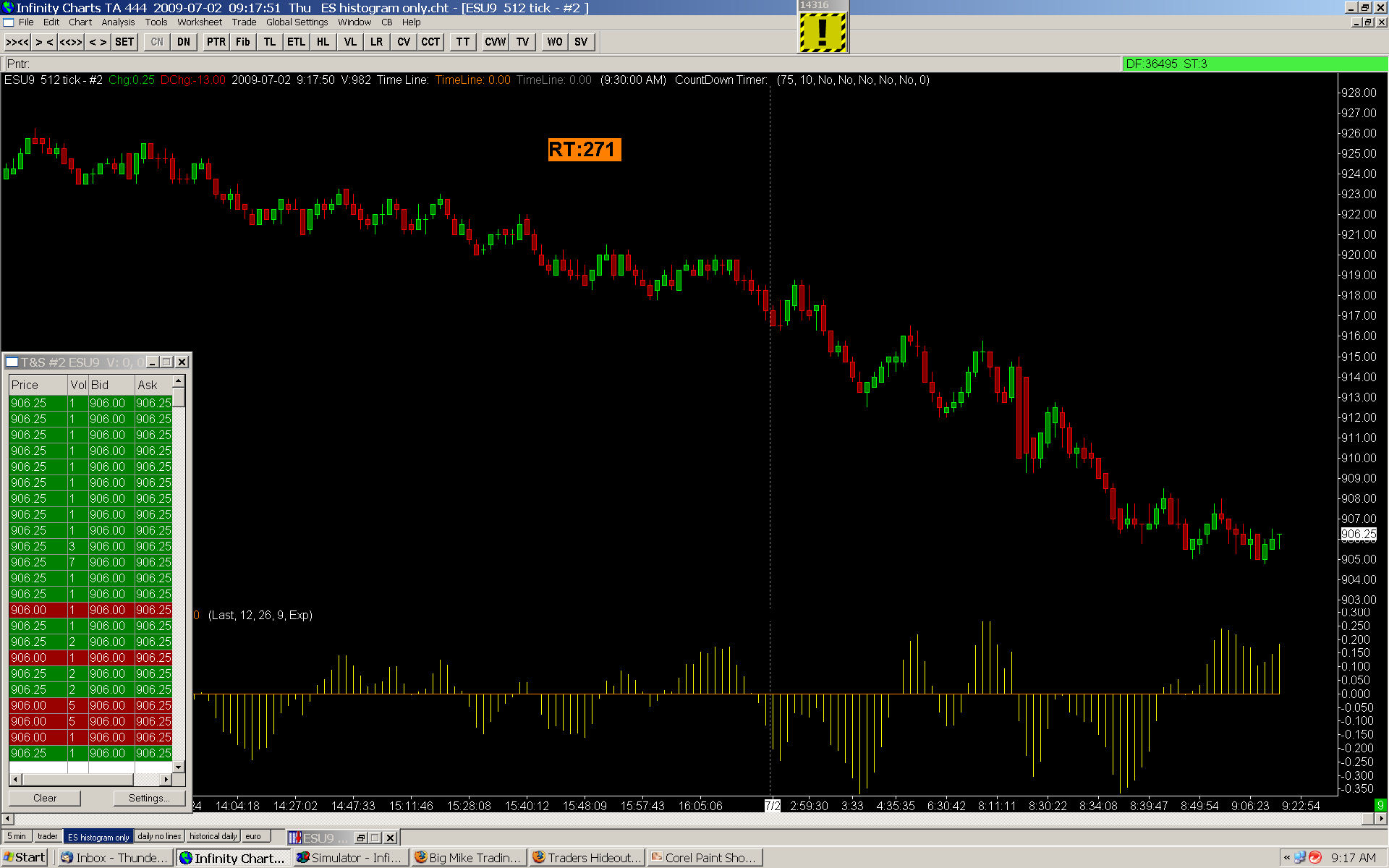Image resolution: width=1389 pixels, height=868 pixels.
Task: Click T&S vertical scrollbar up arrow
Action: tap(179, 381)
